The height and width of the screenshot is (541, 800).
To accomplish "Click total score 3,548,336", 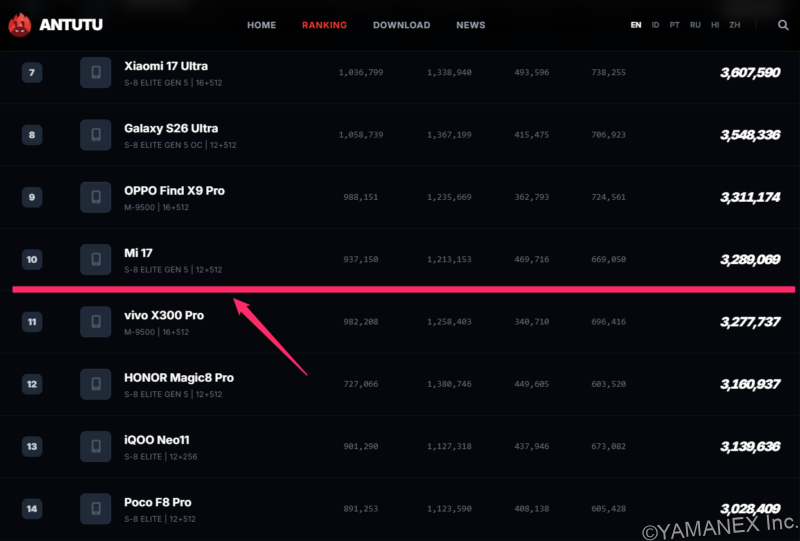I will tap(750, 135).
